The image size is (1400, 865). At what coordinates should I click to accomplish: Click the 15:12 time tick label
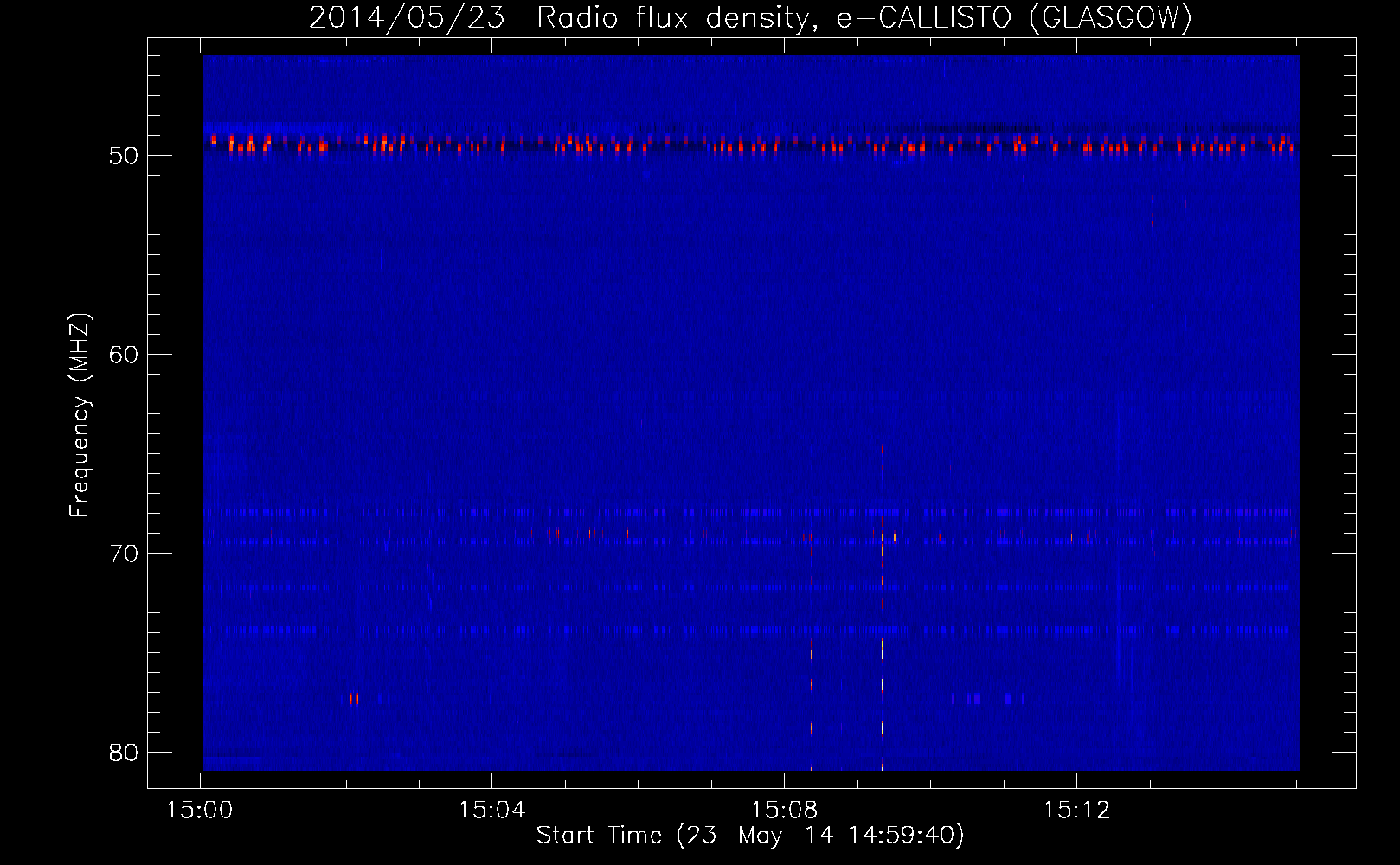(1076, 811)
